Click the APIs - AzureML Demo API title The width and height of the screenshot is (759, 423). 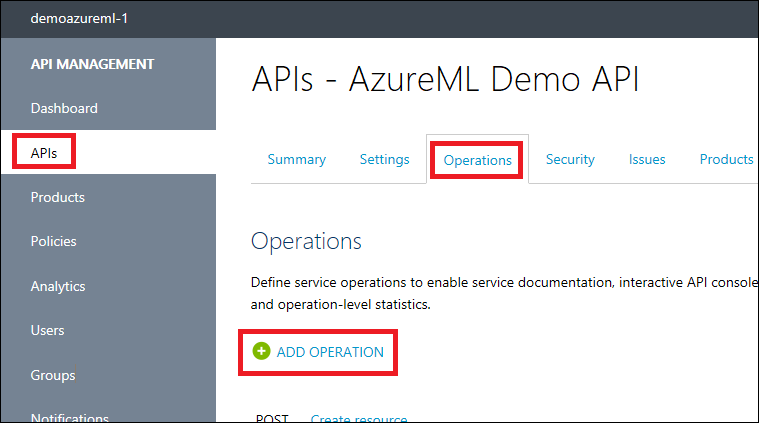coord(445,79)
